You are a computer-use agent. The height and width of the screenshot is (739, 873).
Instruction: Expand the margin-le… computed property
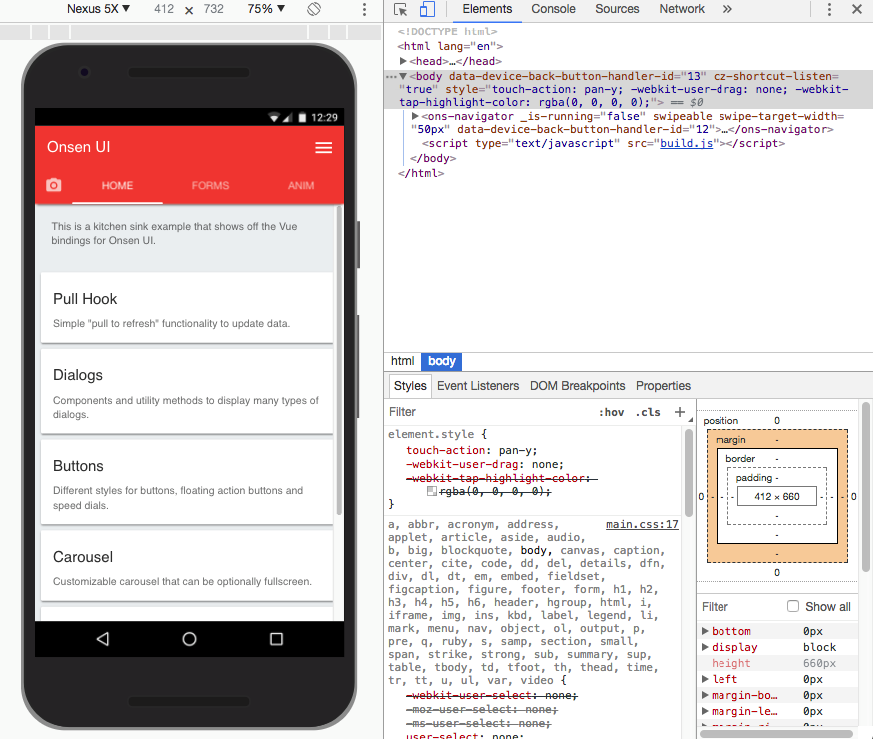pos(705,711)
